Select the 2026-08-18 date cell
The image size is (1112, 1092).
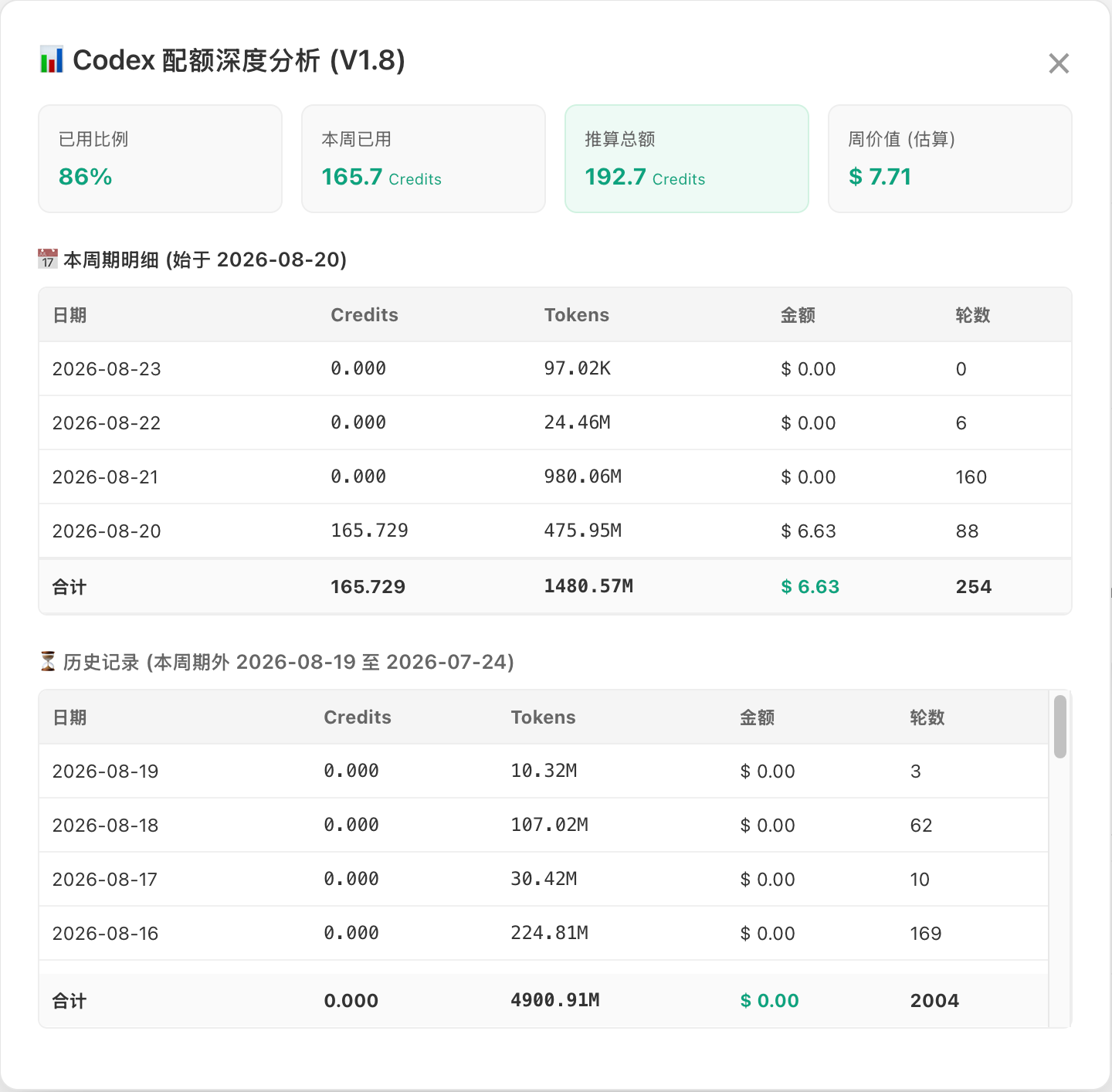[105, 826]
